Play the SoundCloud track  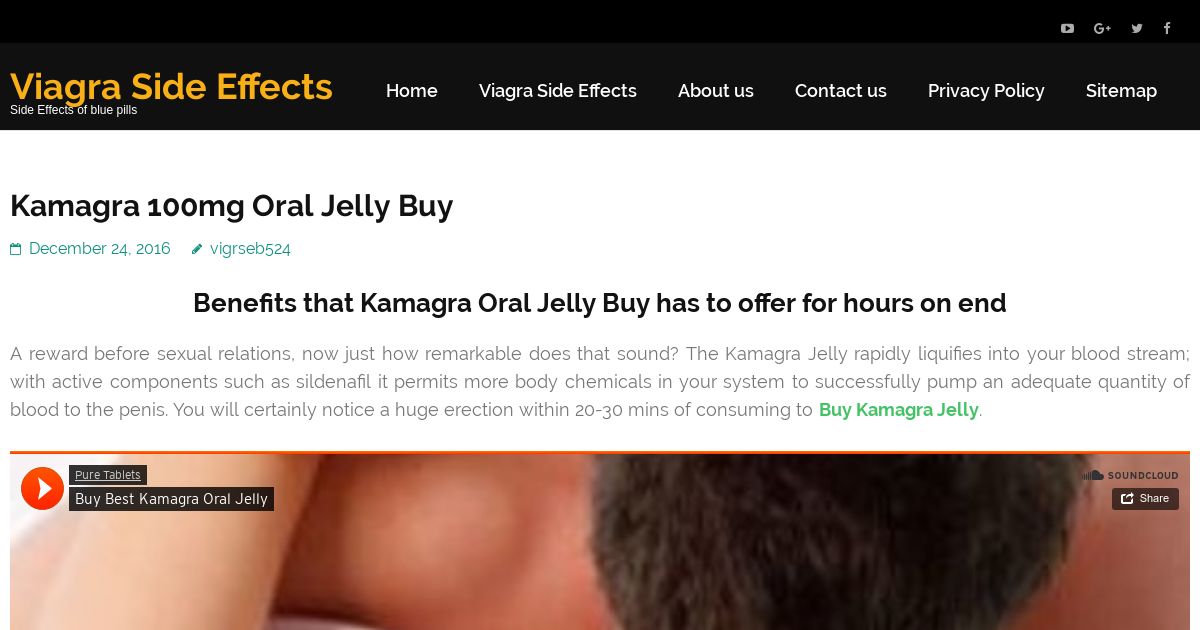click(x=42, y=488)
